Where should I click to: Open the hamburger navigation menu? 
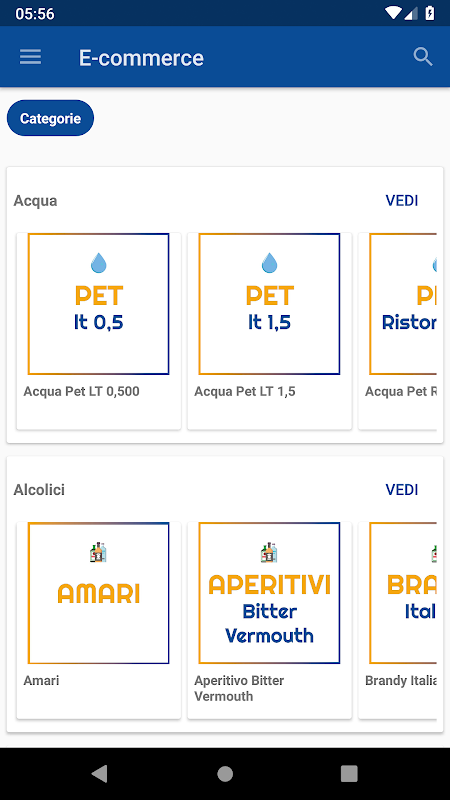(x=31, y=58)
